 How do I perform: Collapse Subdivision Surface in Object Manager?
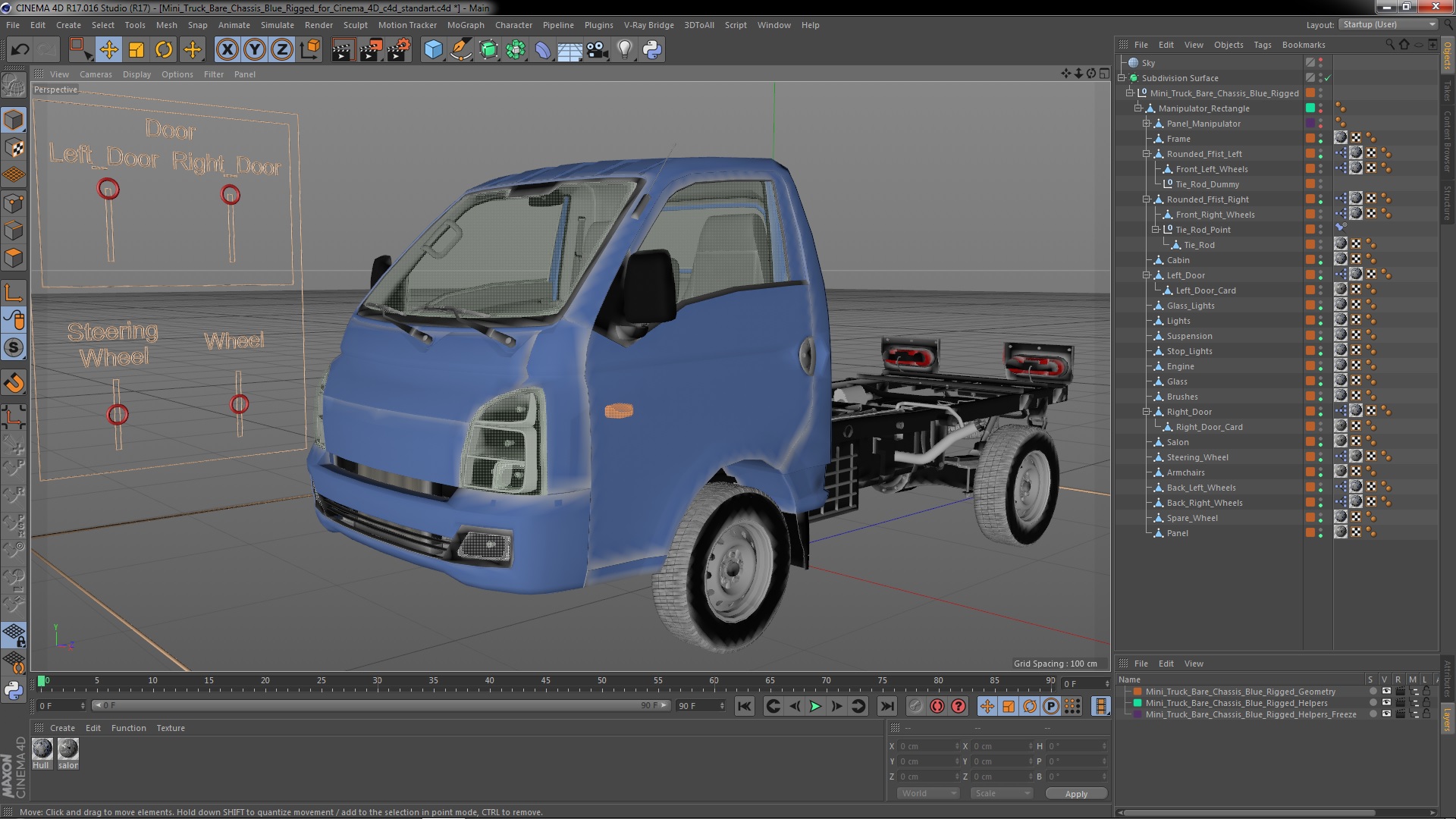[x=1122, y=78]
